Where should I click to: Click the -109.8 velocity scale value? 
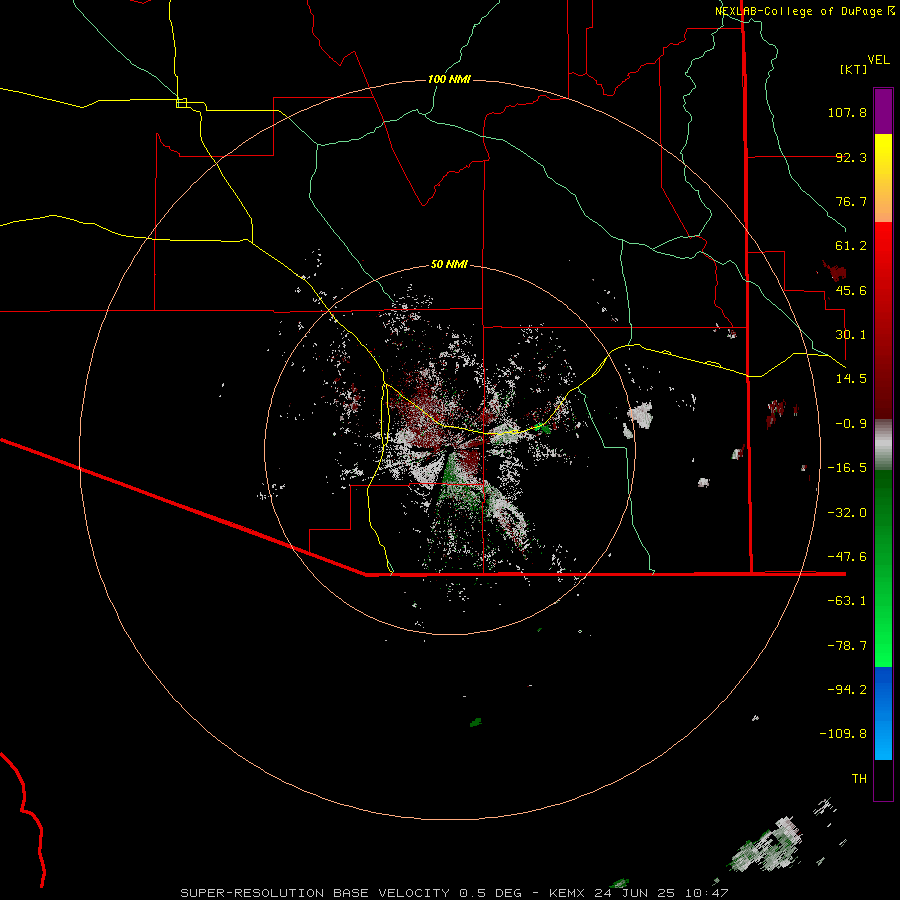click(x=843, y=734)
